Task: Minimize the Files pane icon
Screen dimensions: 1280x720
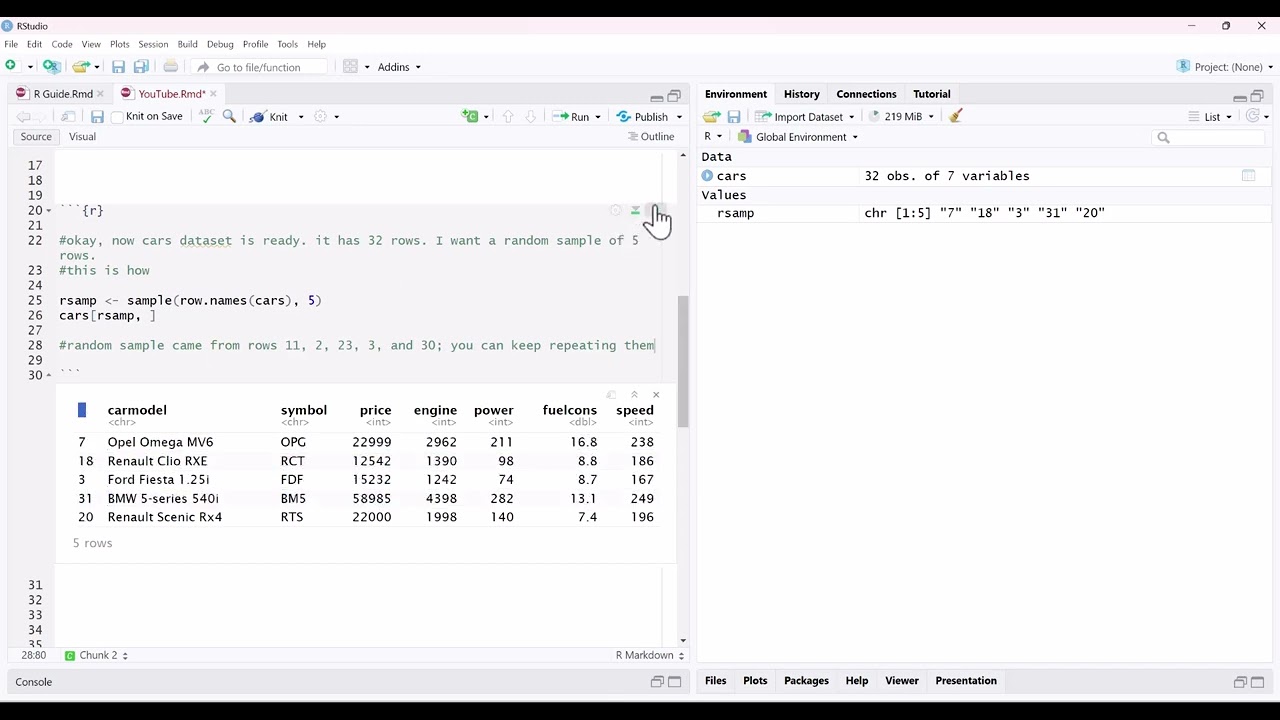Action: (x=1240, y=682)
